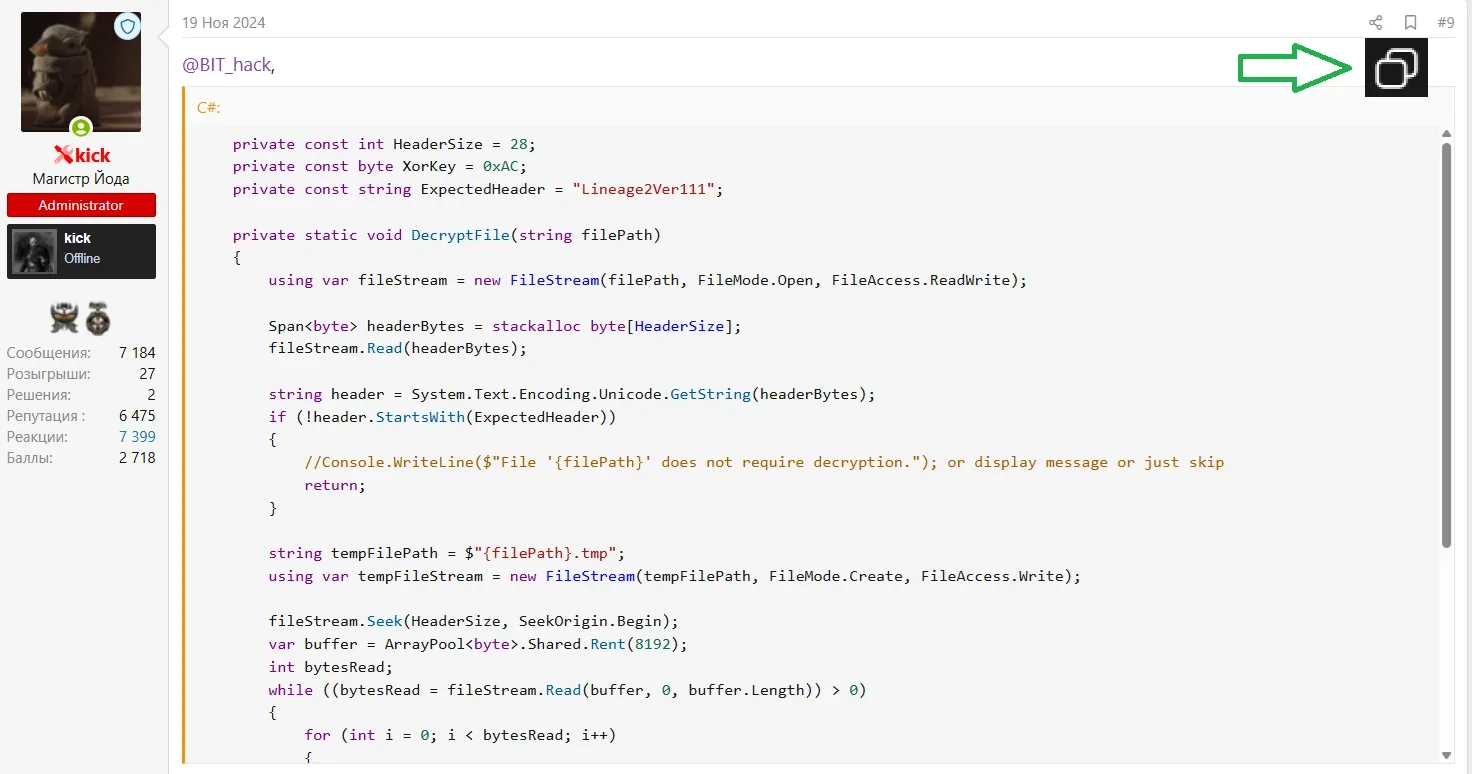Click the 'ArrayPool<byte>.Shared.Rent(8192)' line
This screenshot has width=1472, height=774.
479,644
